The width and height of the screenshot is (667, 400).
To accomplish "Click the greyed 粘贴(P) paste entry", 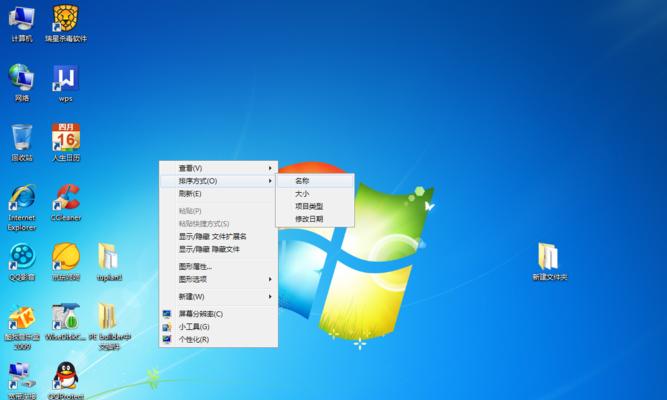I will [x=219, y=211].
